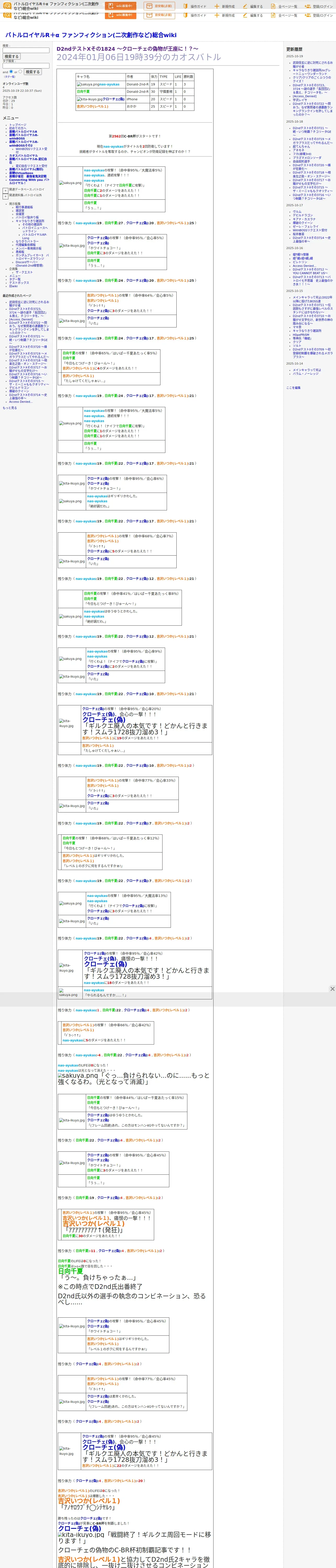The width and height of the screenshot is (336, 1568).
Task: Click ここを編集 below the update history
Action: coord(293,388)
